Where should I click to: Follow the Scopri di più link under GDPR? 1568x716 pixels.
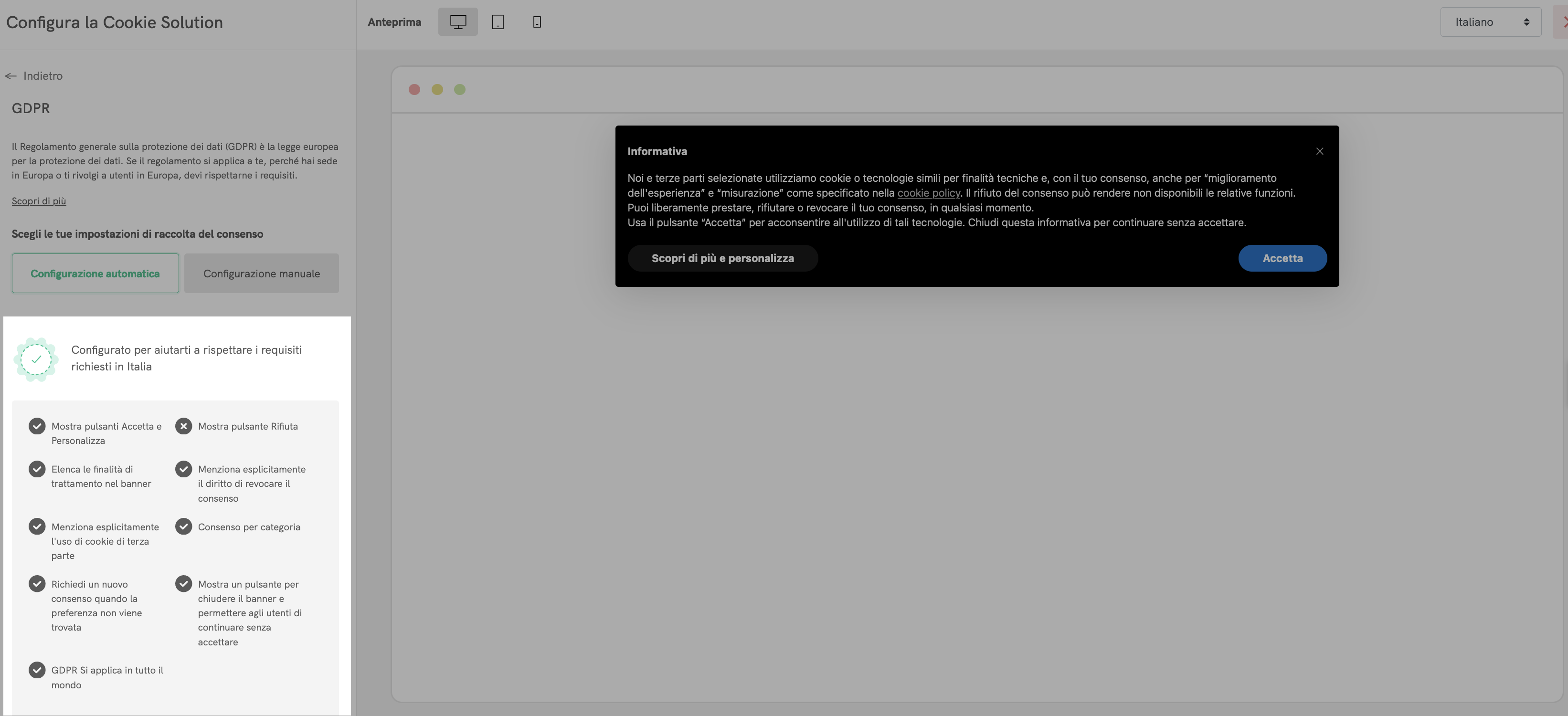coord(38,201)
